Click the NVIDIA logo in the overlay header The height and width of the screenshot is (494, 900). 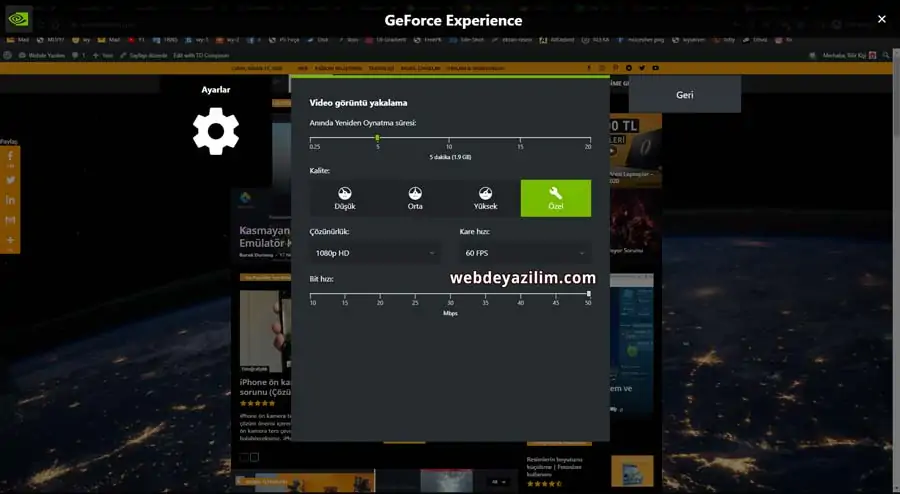coord(18,19)
